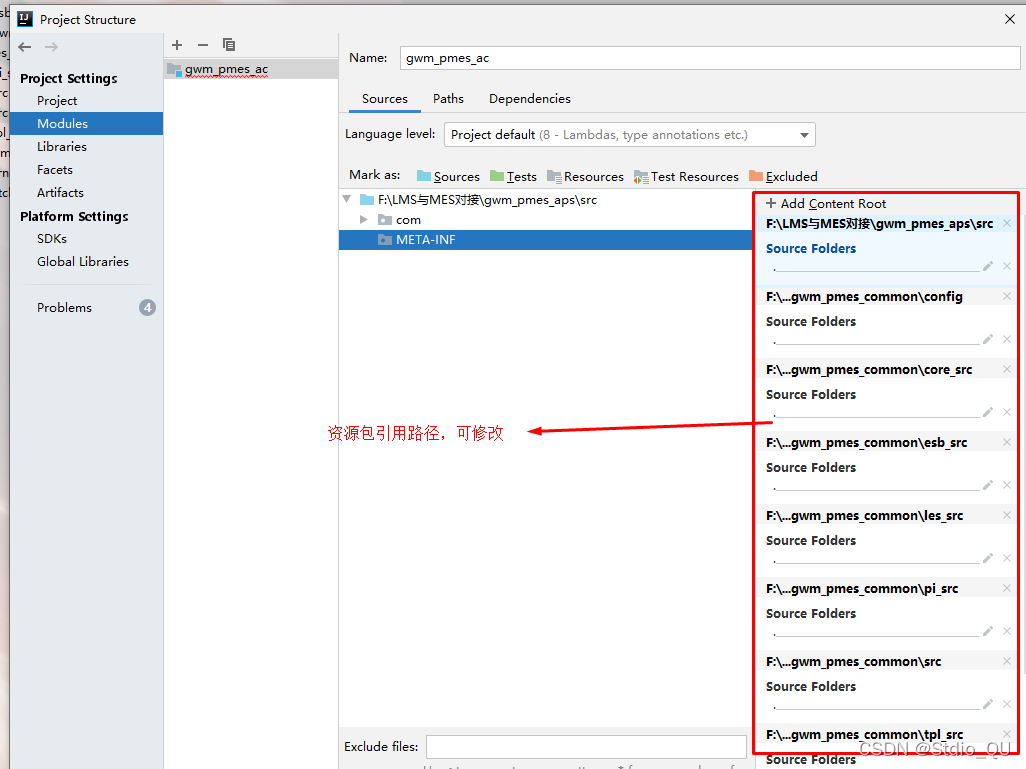This screenshot has height=769, width=1026.
Task: Copy the selected module icon
Action: point(228,45)
